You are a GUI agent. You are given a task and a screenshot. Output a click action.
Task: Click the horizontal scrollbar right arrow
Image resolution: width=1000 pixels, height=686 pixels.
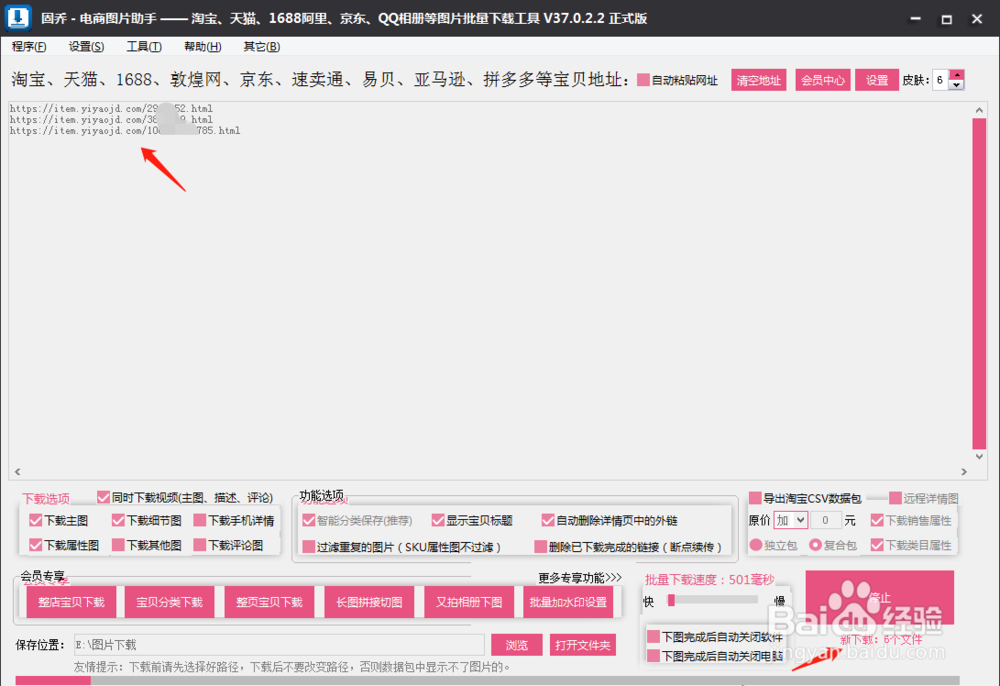(x=964, y=472)
